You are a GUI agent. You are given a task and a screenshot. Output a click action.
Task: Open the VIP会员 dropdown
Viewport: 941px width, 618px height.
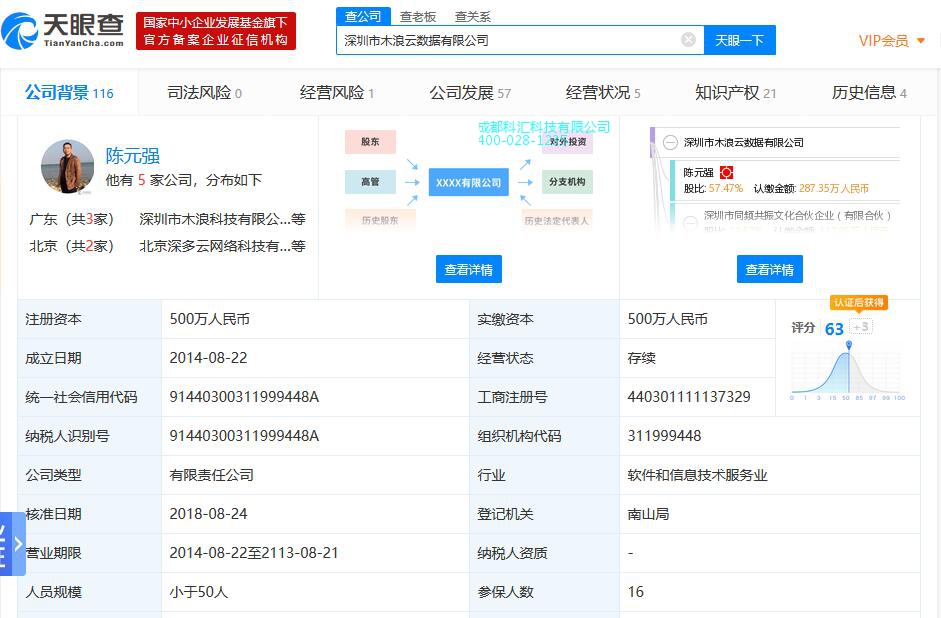(891, 41)
